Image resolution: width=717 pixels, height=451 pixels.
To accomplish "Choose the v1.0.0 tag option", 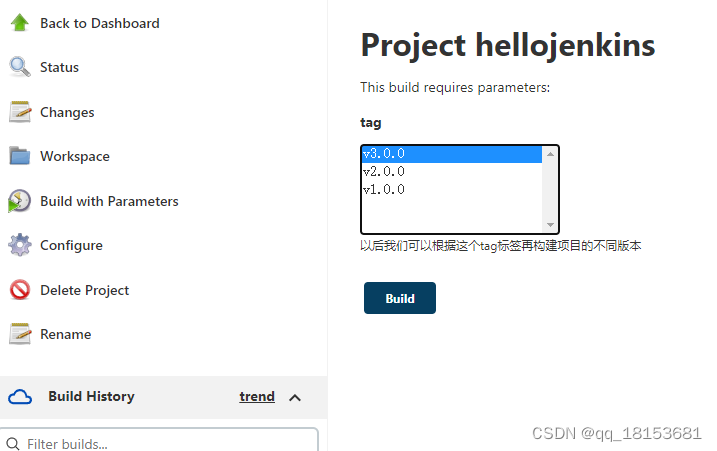I will tap(450, 189).
